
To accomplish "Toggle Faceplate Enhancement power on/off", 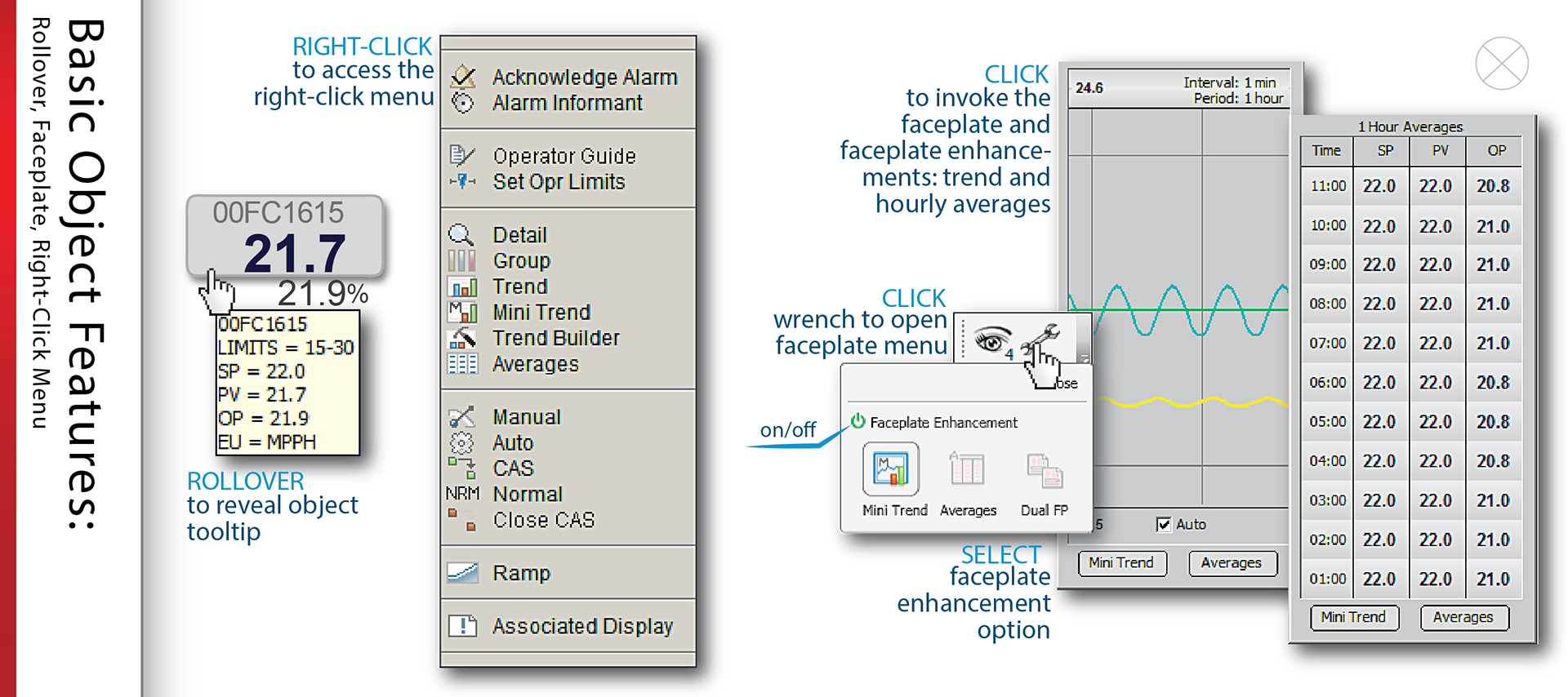I will tap(858, 421).
